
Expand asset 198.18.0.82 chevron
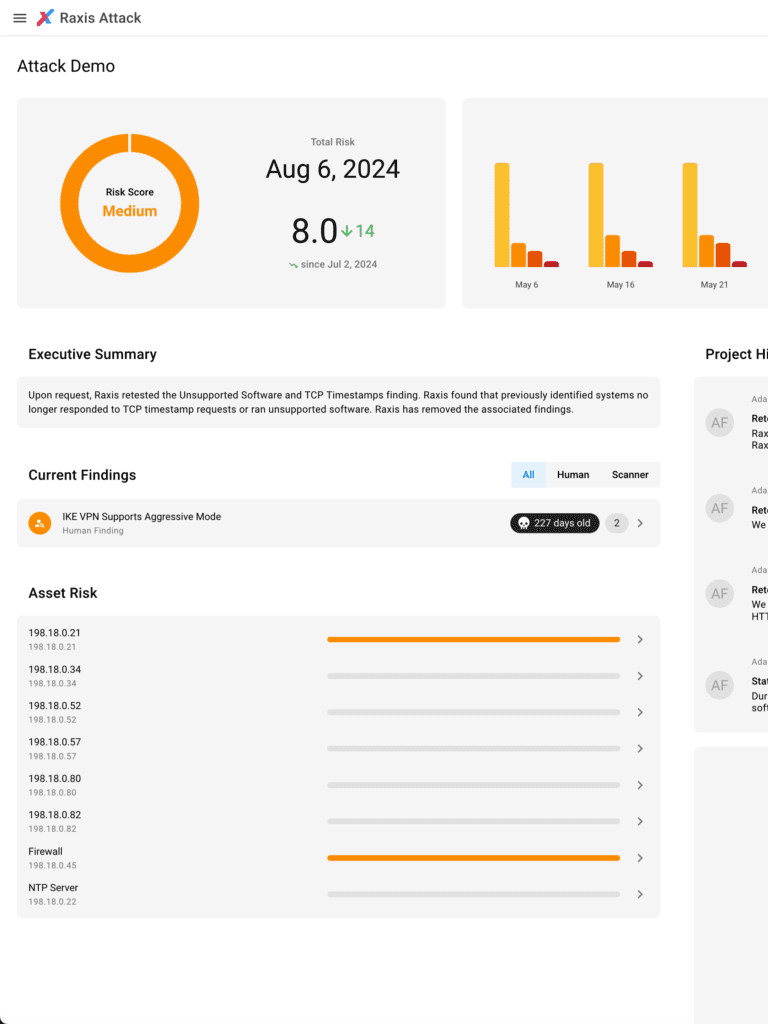[640, 821]
